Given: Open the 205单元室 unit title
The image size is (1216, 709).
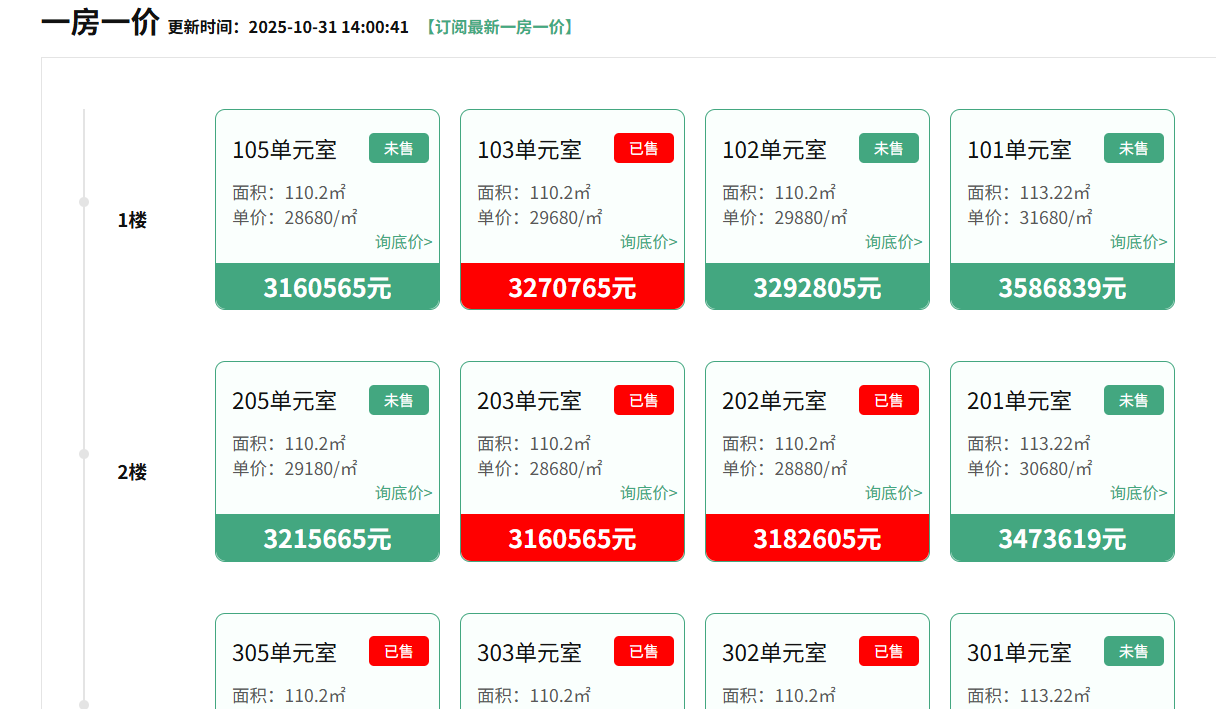Looking at the screenshot, I should coord(285,401).
